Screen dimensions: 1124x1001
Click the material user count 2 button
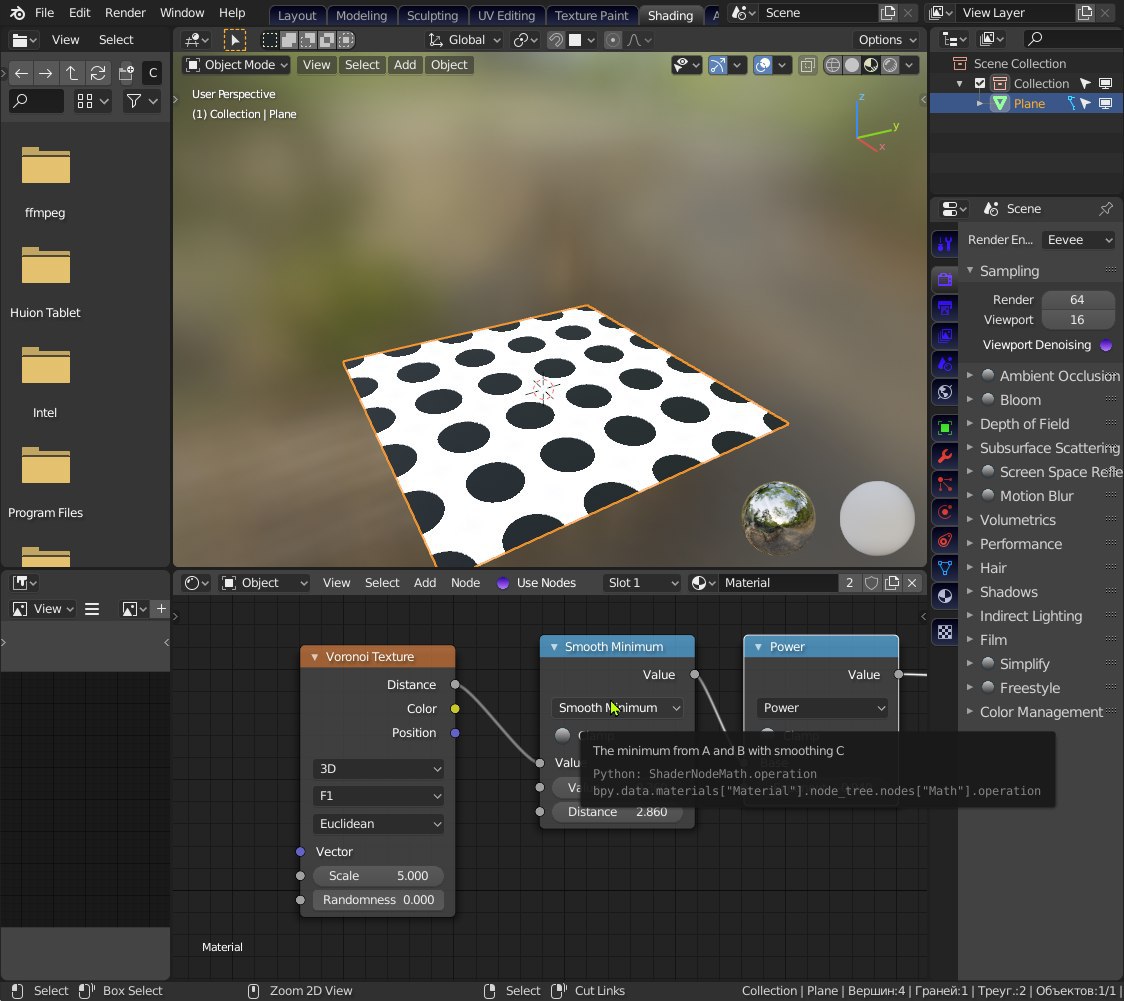[x=849, y=583]
